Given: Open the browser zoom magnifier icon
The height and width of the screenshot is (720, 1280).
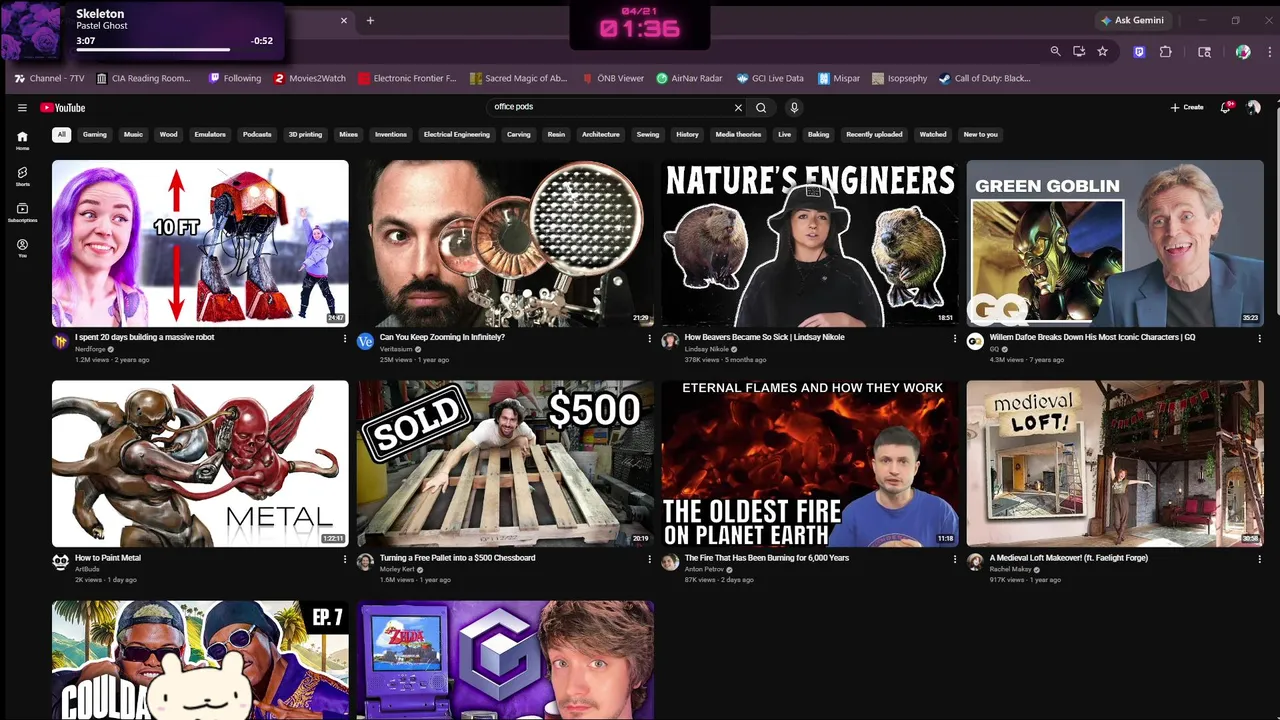Looking at the screenshot, I should click(1055, 52).
